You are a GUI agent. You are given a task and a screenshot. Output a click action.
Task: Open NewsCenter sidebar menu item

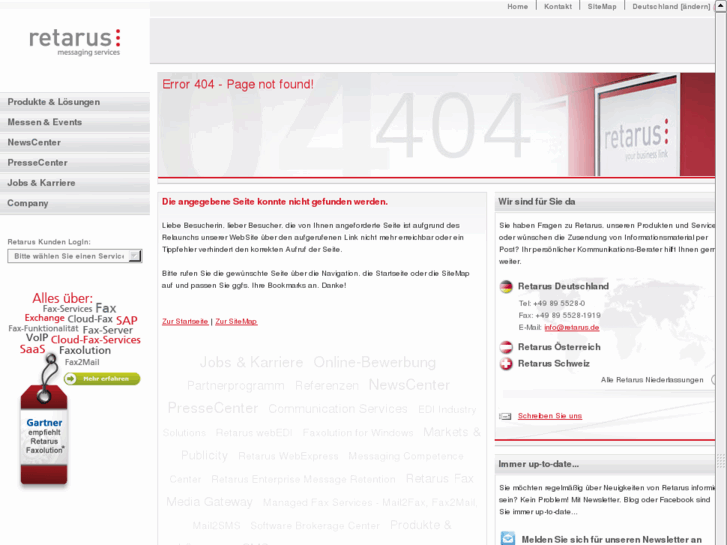pyautogui.click(x=75, y=143)
